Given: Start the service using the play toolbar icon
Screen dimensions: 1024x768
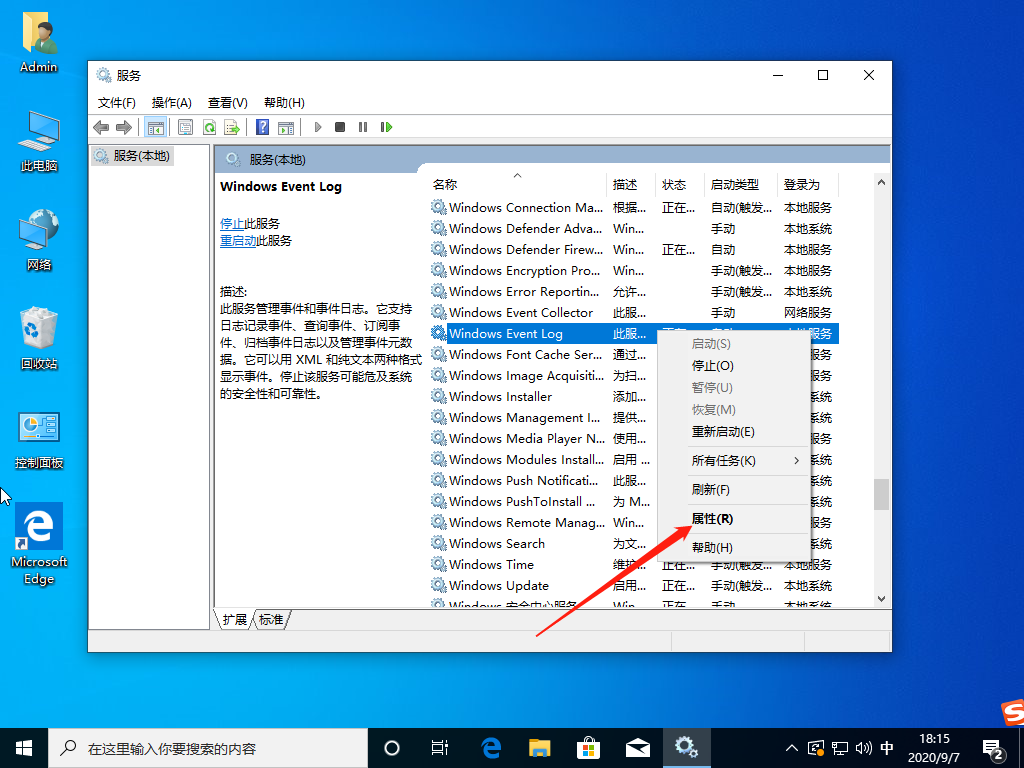Looking at the screenshot, I should (x=317, y=127).
